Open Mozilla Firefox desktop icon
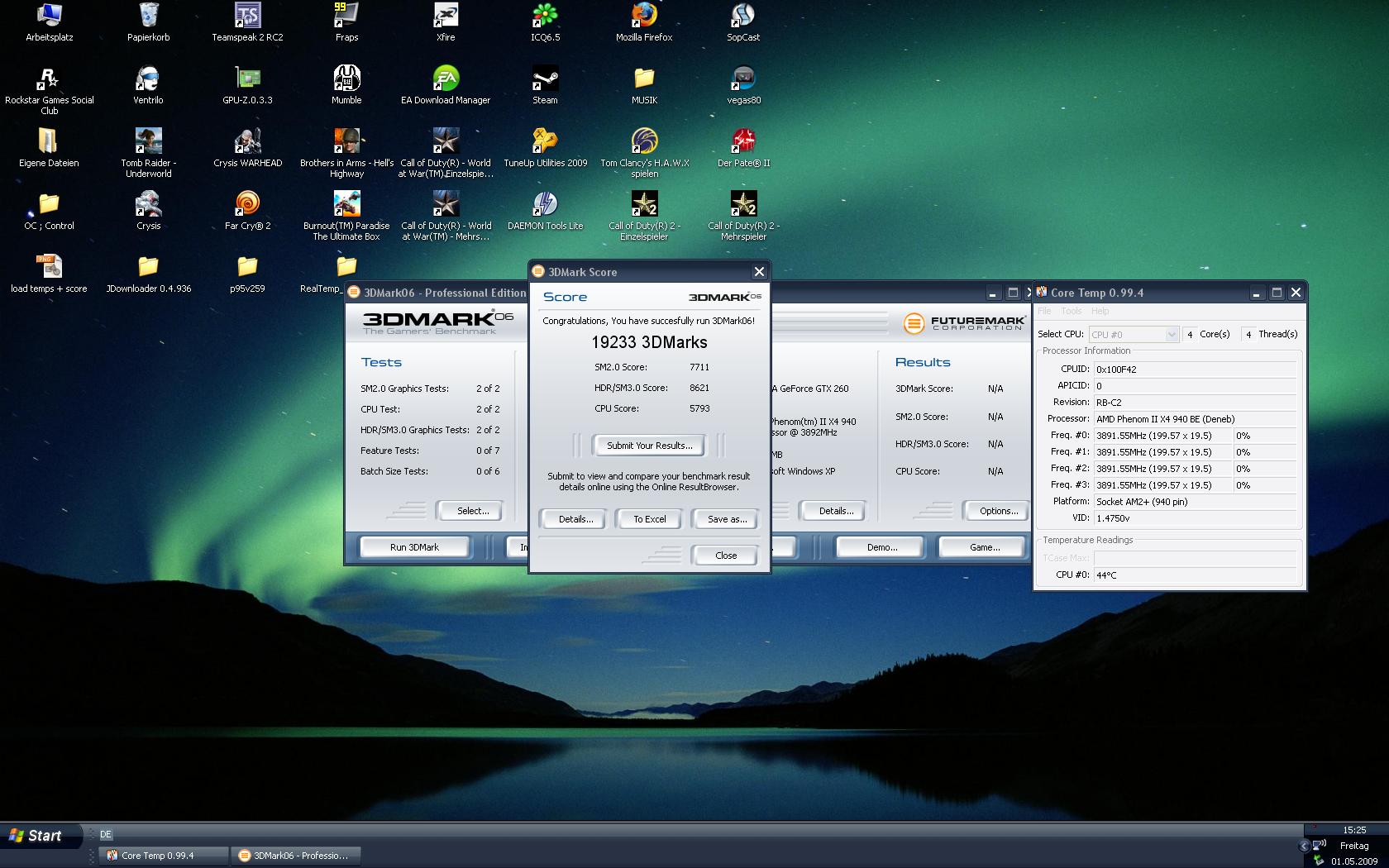The width and height of the screenshot is (1389, 868). pyautogui.click(x=644, y=21)
